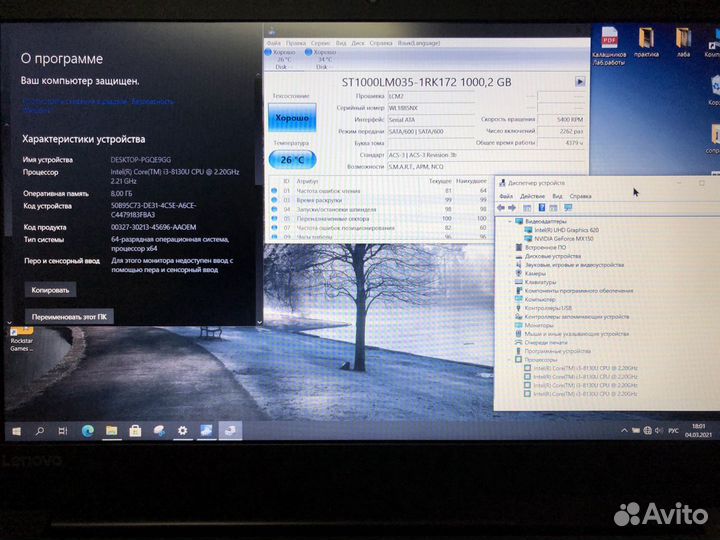
Task: Click the blue Хорошо health status button
Action: point(292,118)
